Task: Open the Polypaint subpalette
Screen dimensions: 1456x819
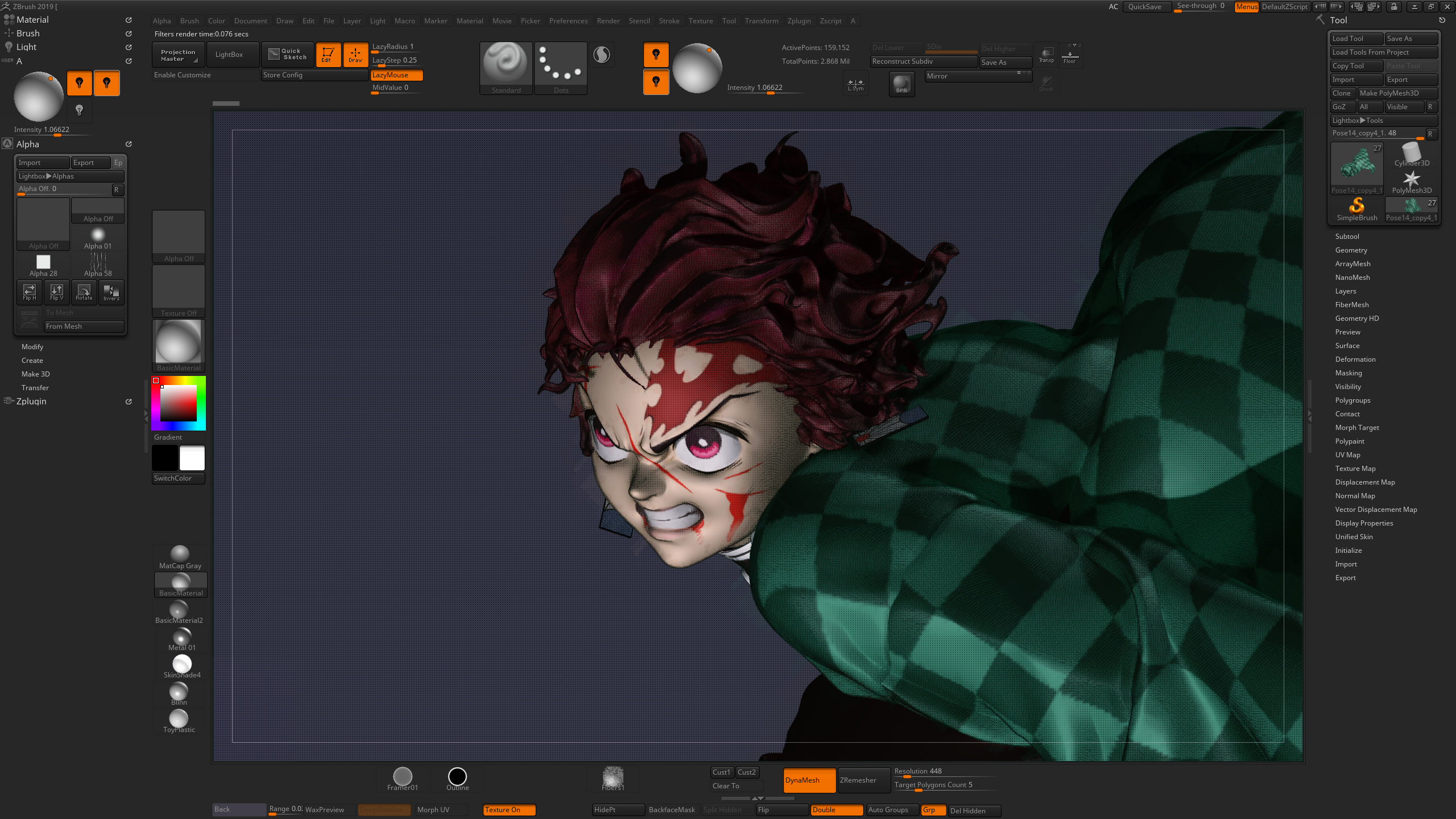Action: pos(1350,441)
